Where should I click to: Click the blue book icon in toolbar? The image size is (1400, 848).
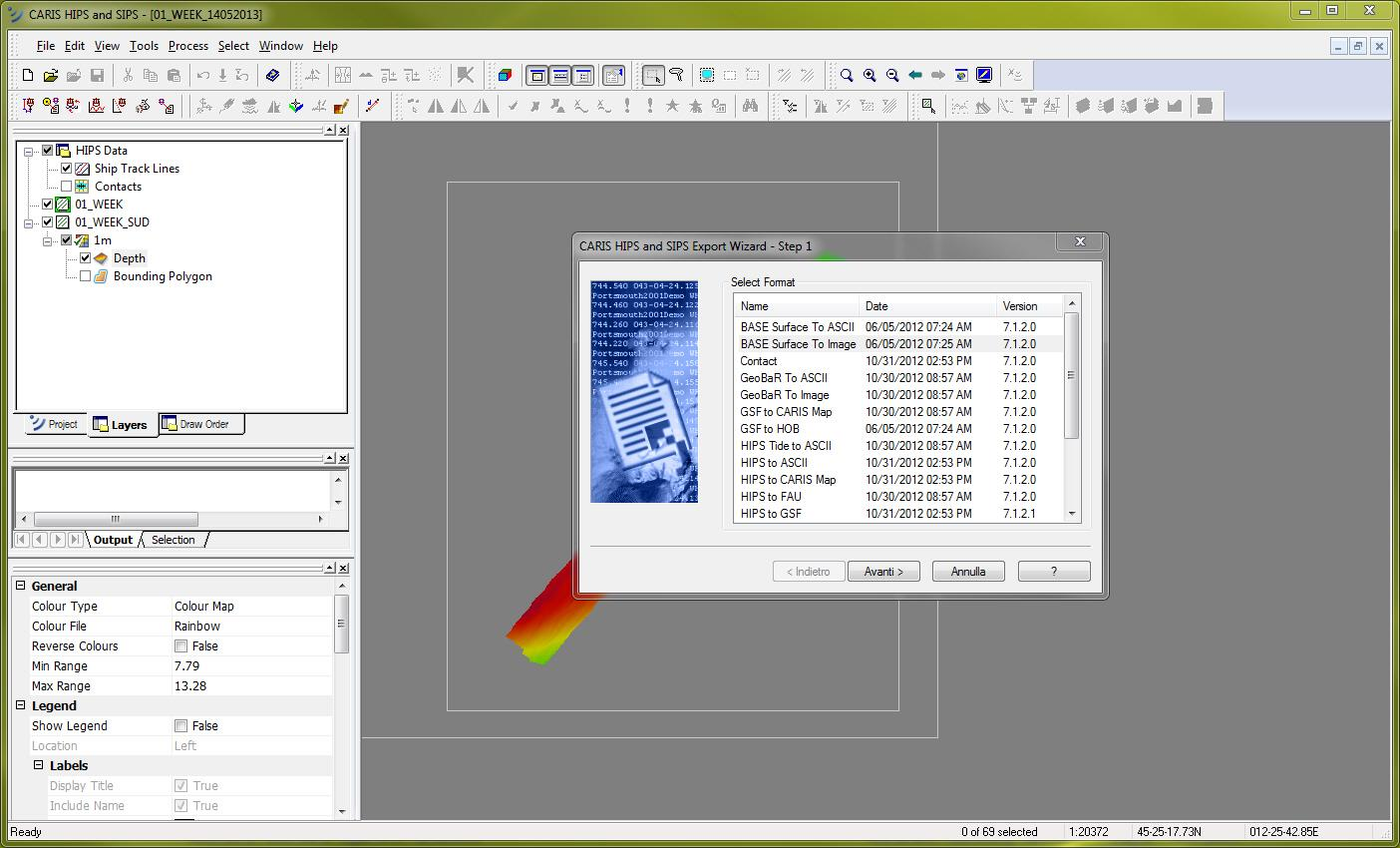click(272, 75)
